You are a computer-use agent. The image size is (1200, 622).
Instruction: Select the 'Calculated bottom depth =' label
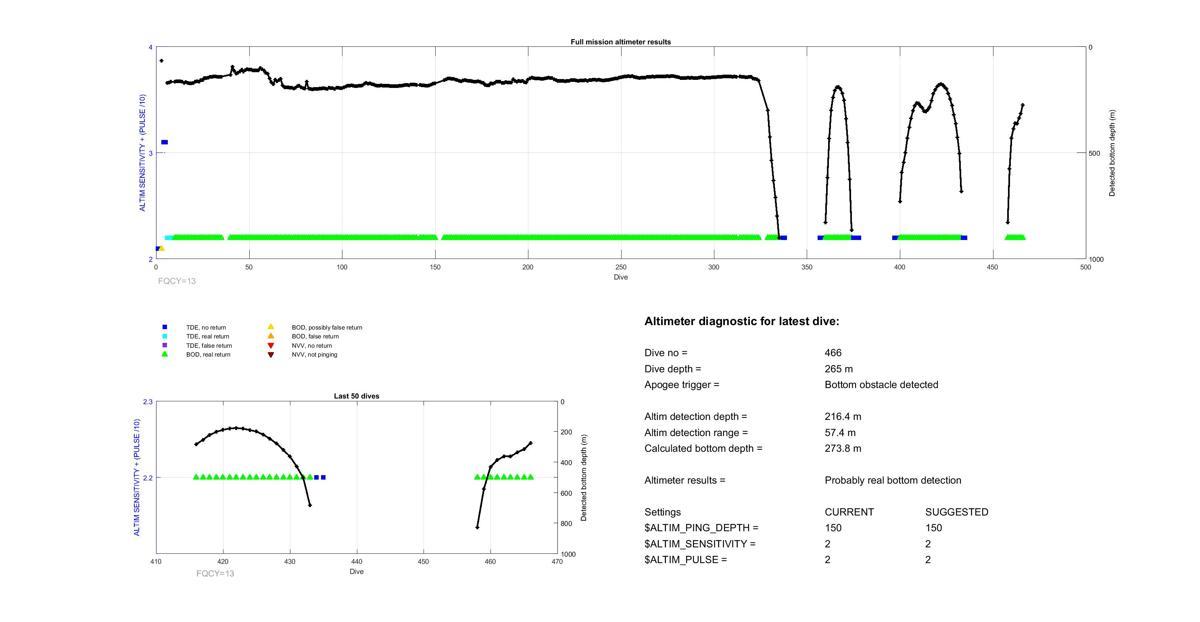703,449
